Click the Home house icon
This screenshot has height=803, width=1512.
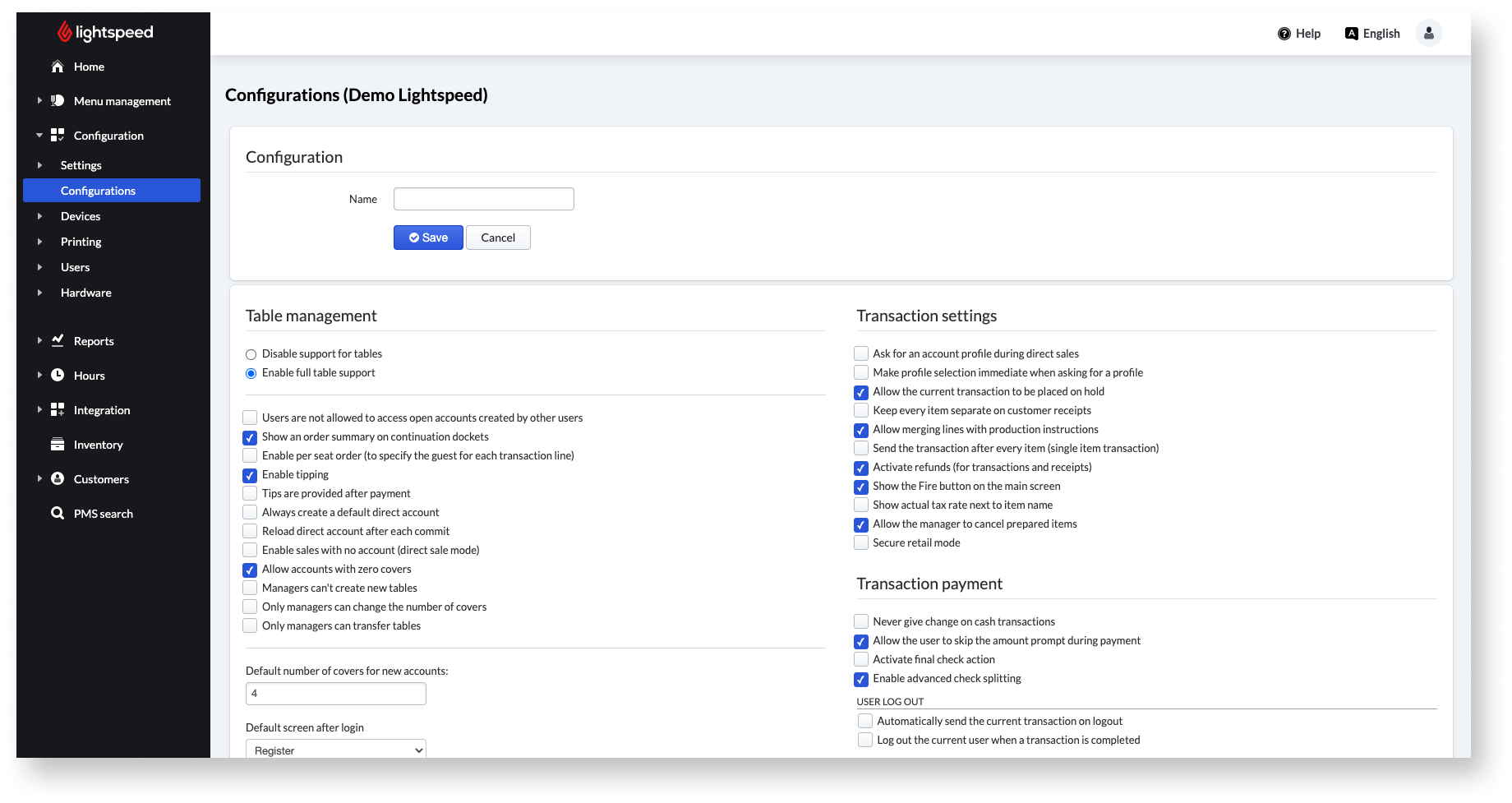pyautogui.click(x=58, y=67)
